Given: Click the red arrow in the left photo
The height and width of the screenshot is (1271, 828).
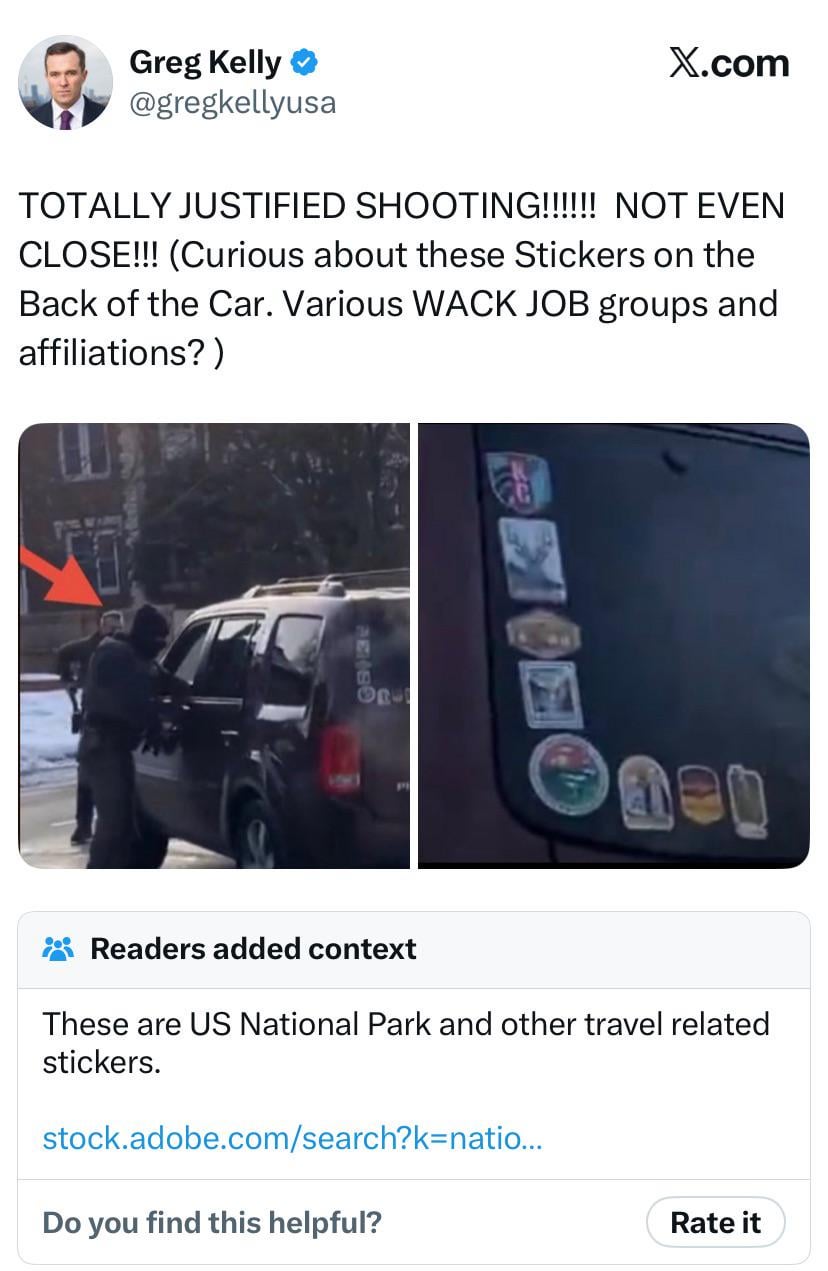Looking at the screenshot, I should tap(62, 577).
